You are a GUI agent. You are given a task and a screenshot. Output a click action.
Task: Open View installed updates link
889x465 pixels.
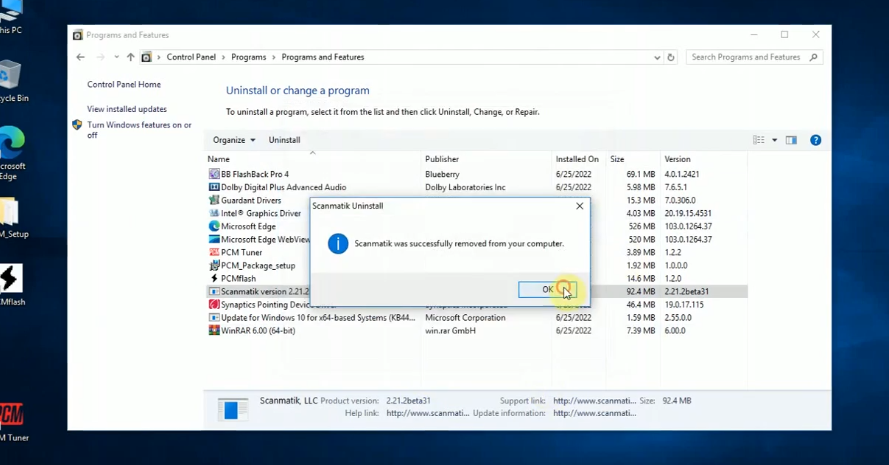[126, 109]
